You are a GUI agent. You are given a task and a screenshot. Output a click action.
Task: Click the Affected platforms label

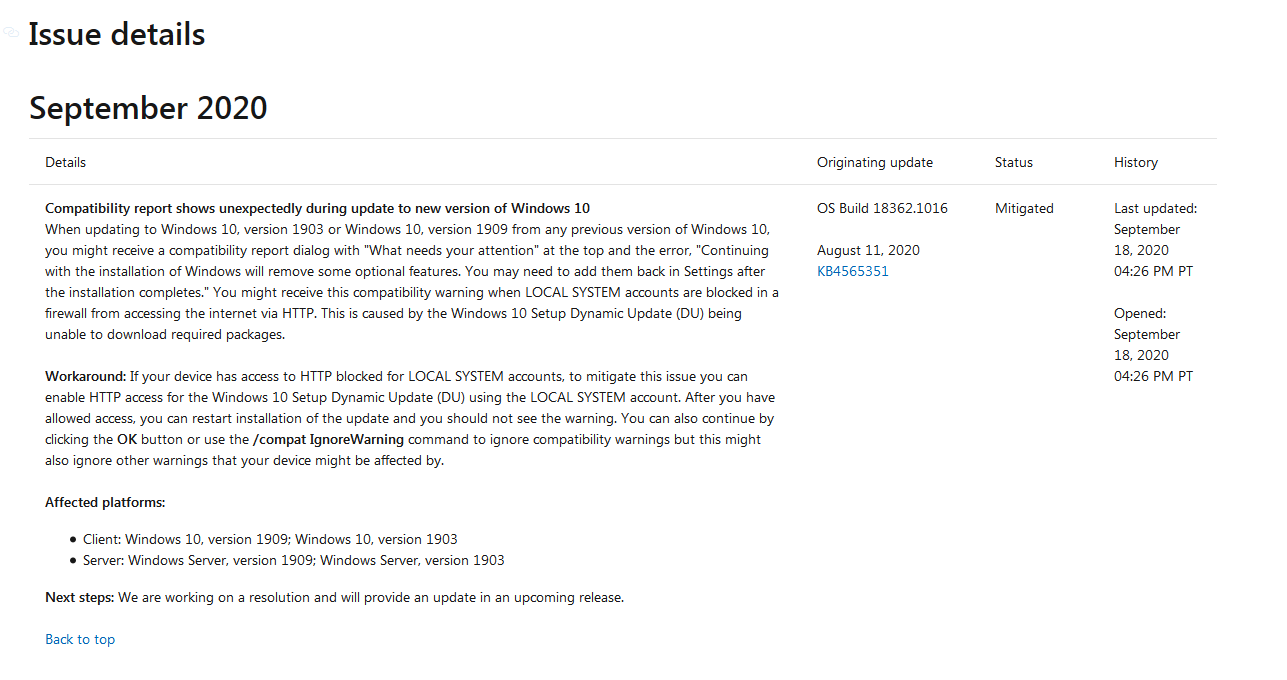click(105, 502)
